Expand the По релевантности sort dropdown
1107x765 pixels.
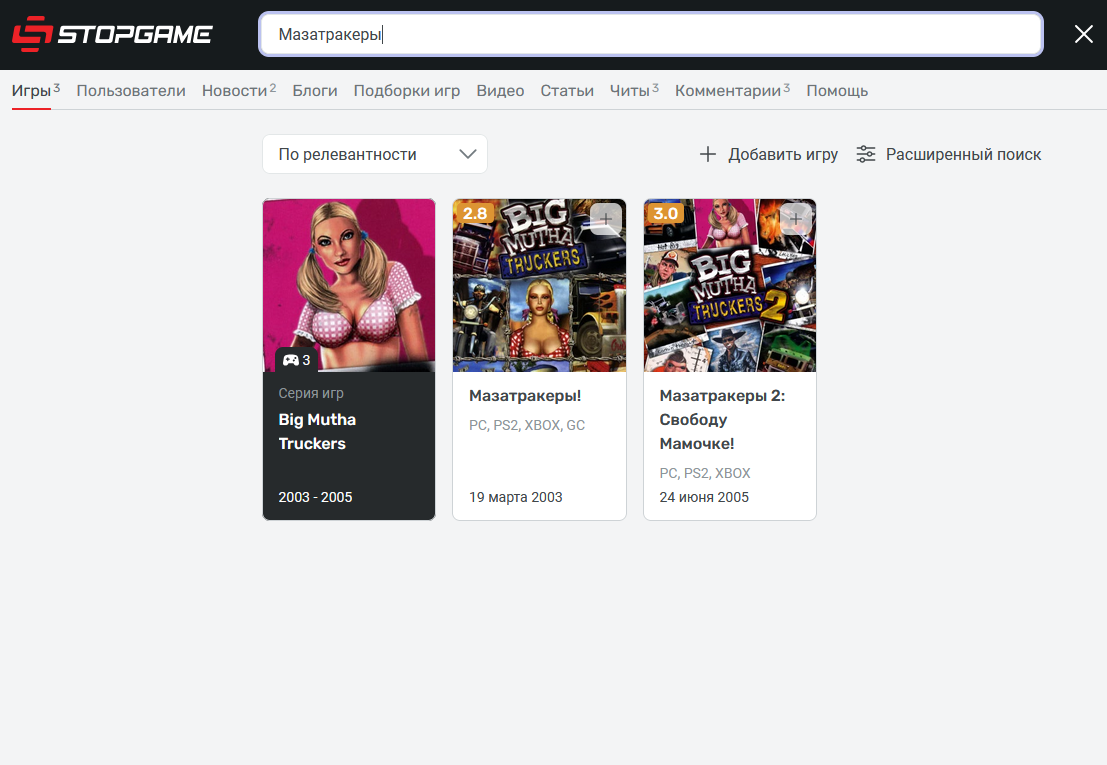375,154
